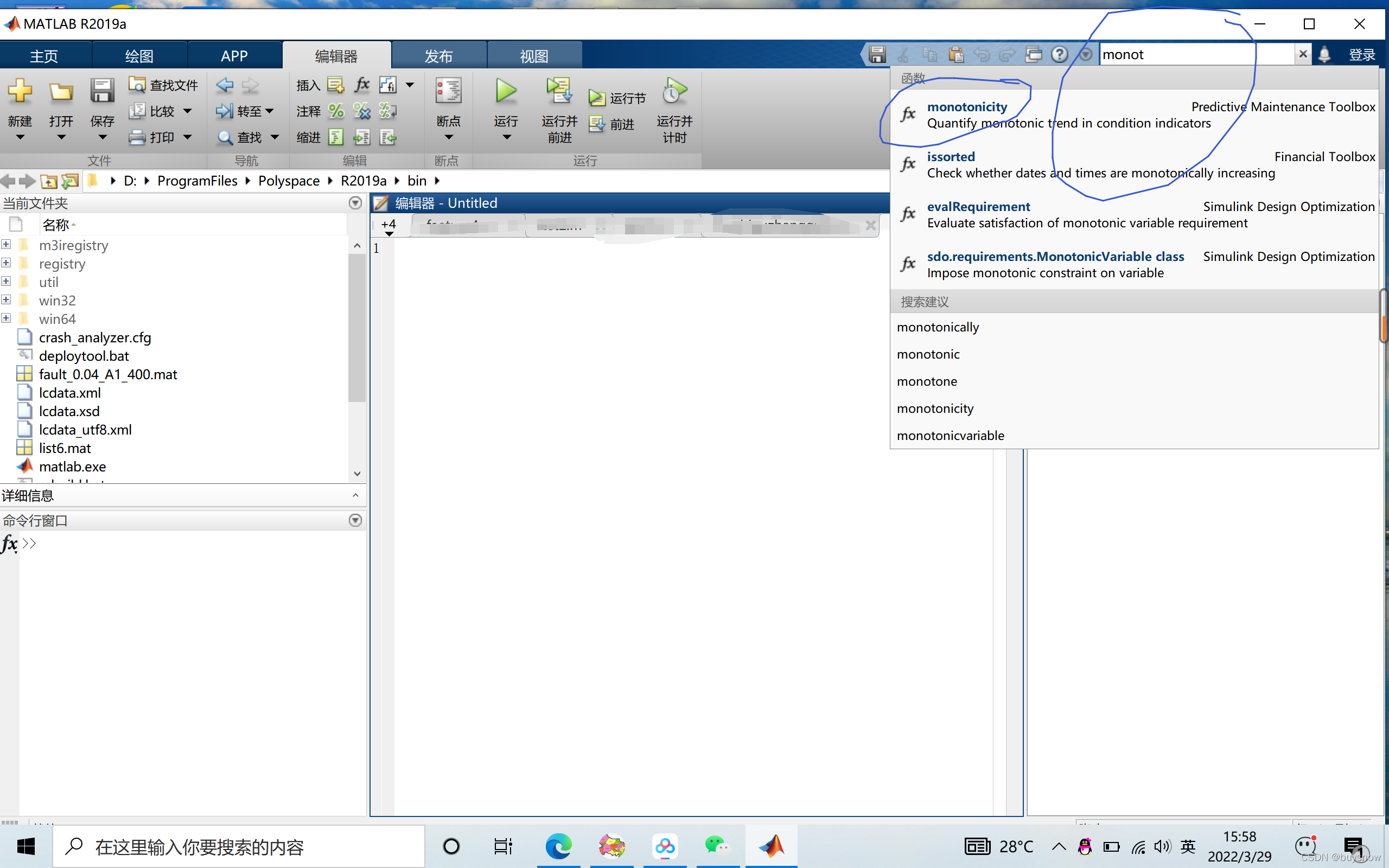Click the browse for folder icon

pos(70,181)
